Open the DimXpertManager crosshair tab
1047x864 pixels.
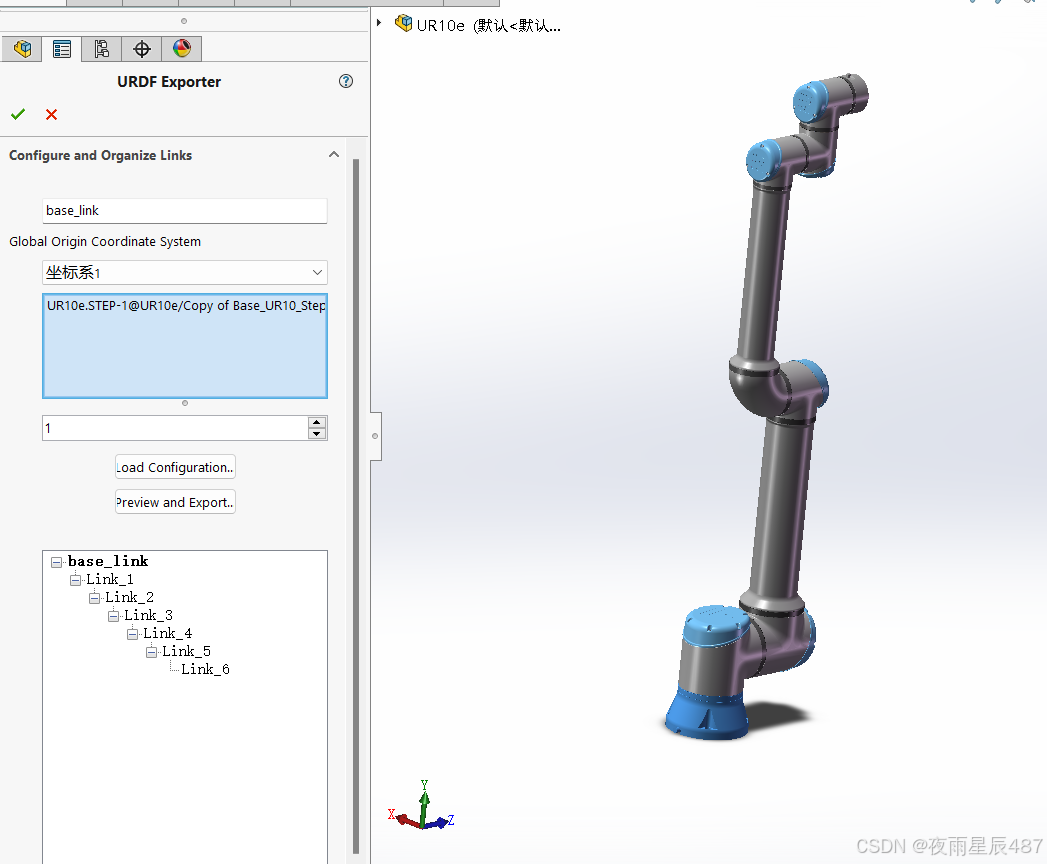point(142,49)
